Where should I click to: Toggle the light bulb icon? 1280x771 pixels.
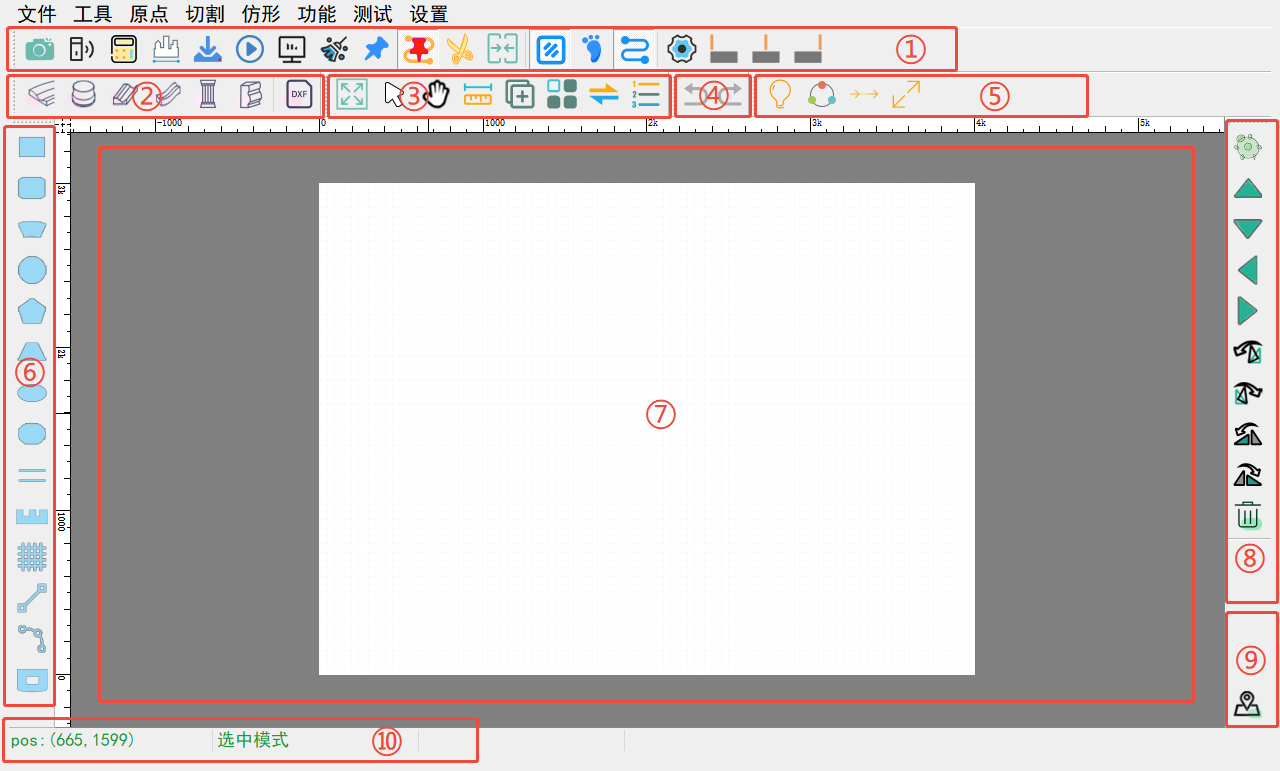click(780, 94)
